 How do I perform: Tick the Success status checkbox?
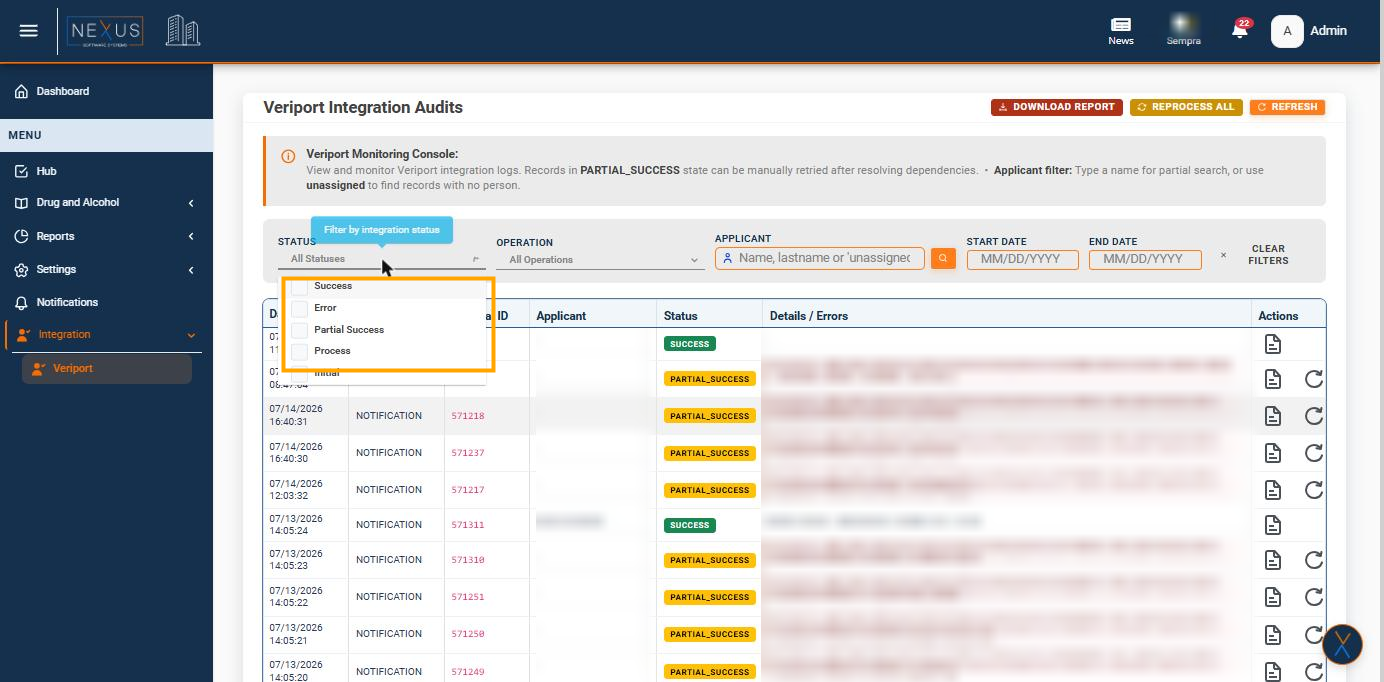pyautogui.click(x=299, y=287)
